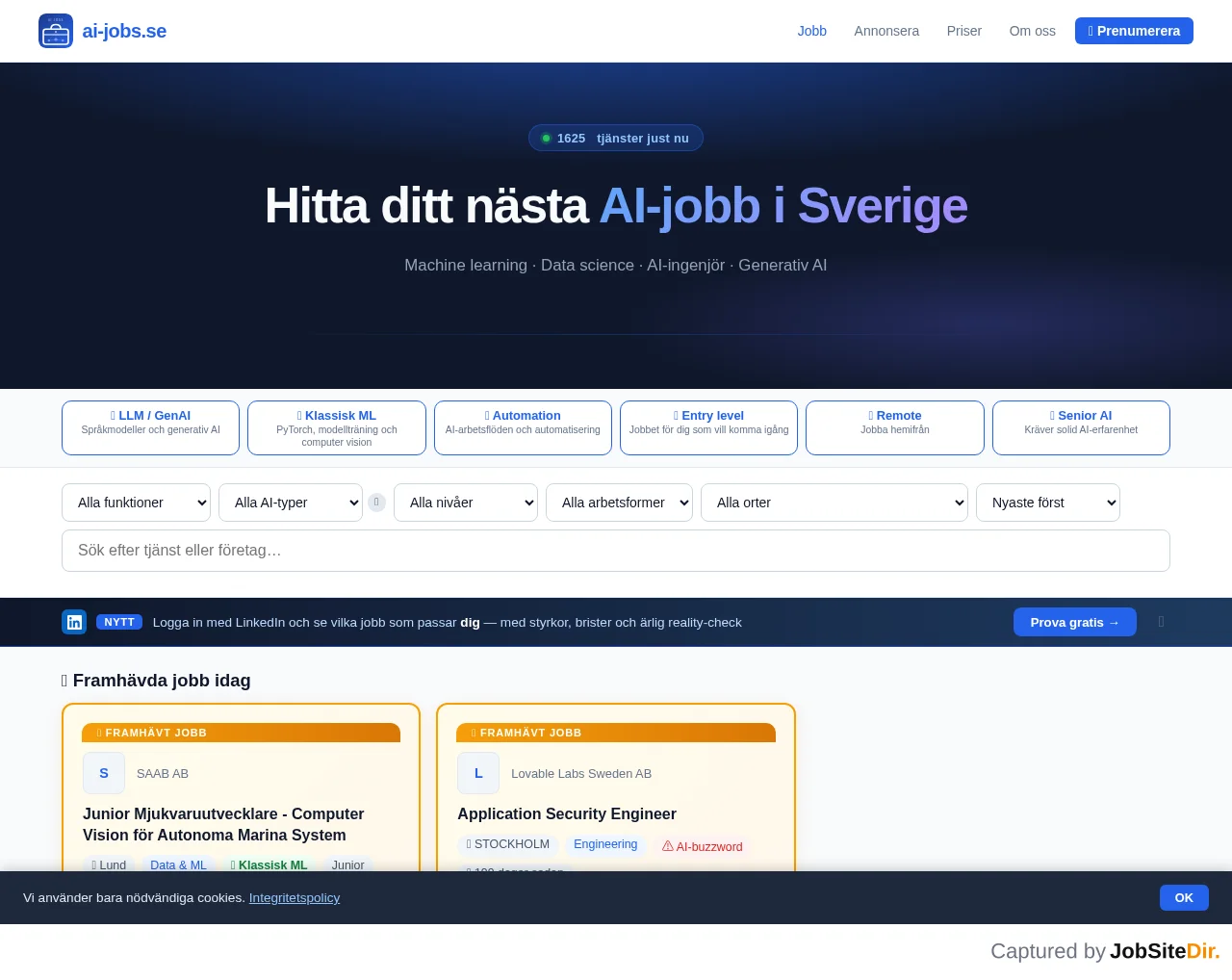Screen dimensions: 1232x980
Task: Click the L avatar for Lovable Labs
Action: coord(478,773)
